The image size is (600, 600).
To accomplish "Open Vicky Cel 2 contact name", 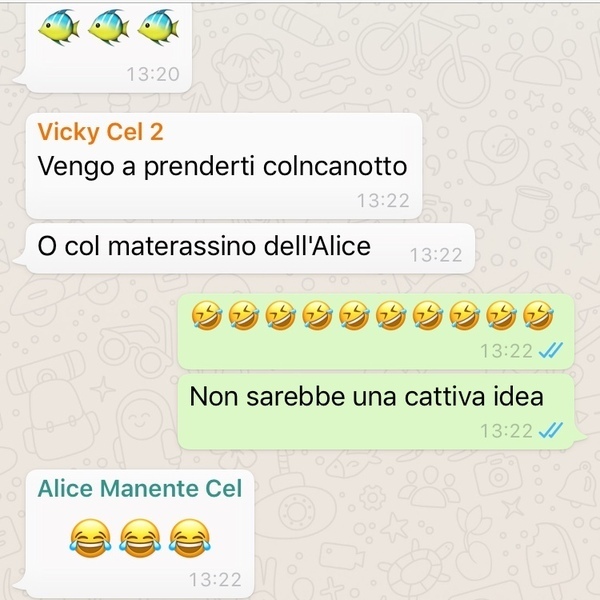I will pyautogui.click(x=101, y=132).
